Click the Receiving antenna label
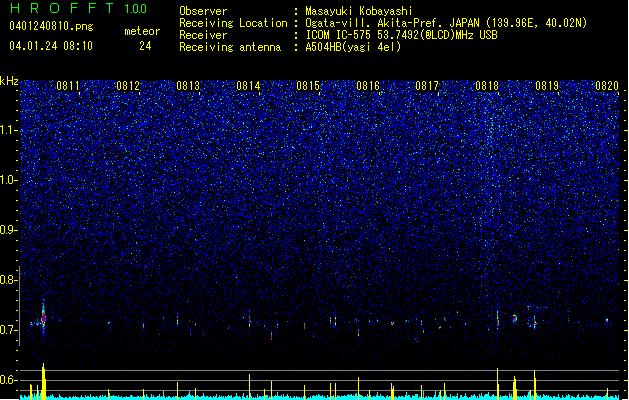The height and width of the screenshot is (400, 629). click(230, 47)
